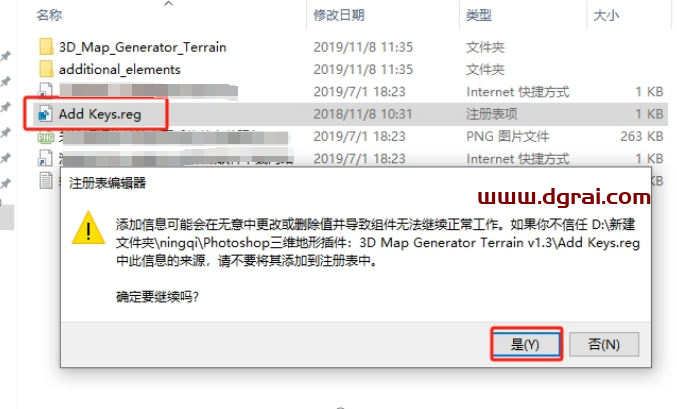Sort by the 类型 column header
Image resolution: width=677 pixels, height=409 pixels.
(478, 15)
